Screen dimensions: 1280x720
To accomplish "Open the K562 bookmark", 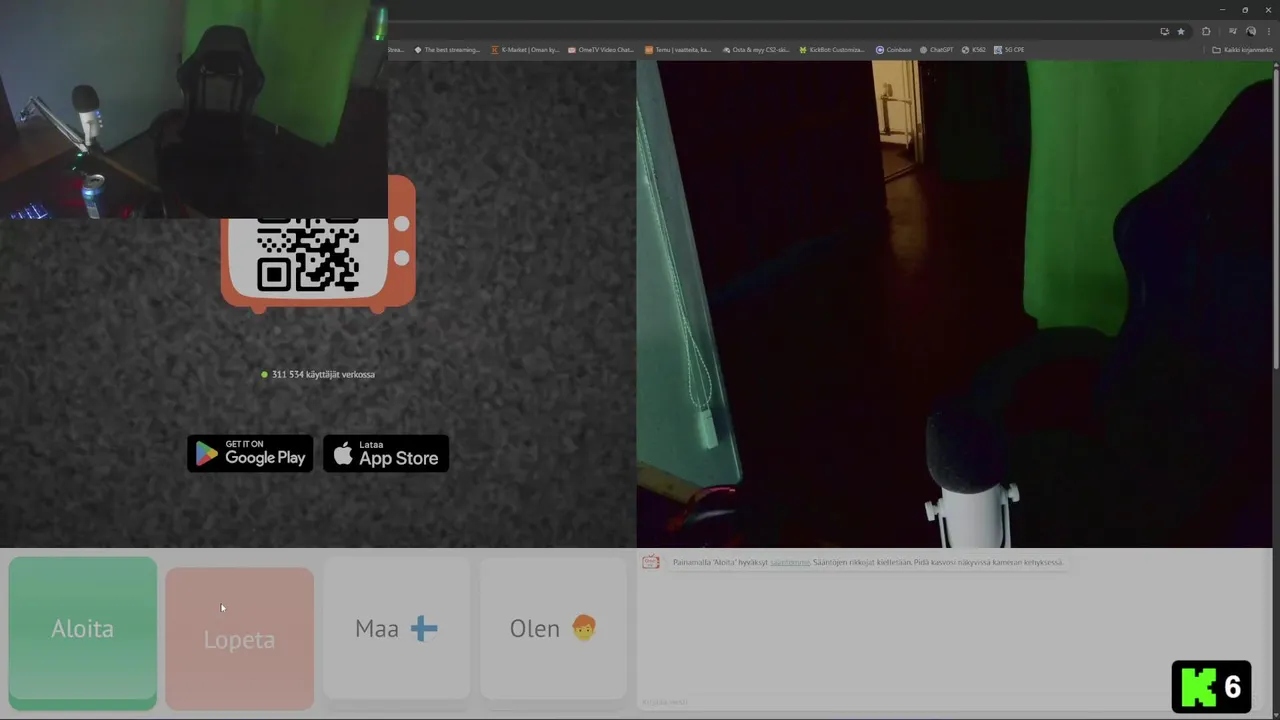I will tap(974, 50).
